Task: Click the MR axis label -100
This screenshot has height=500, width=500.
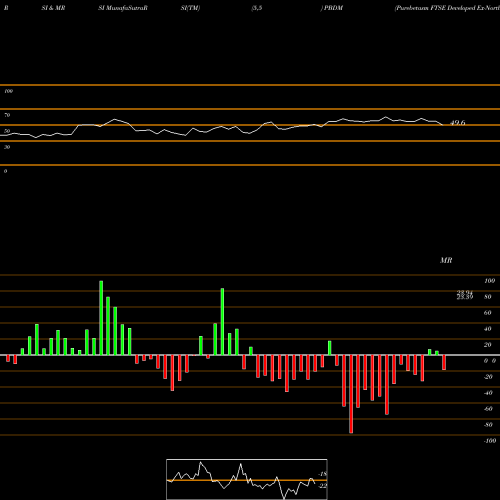Action: coord(490,441)
